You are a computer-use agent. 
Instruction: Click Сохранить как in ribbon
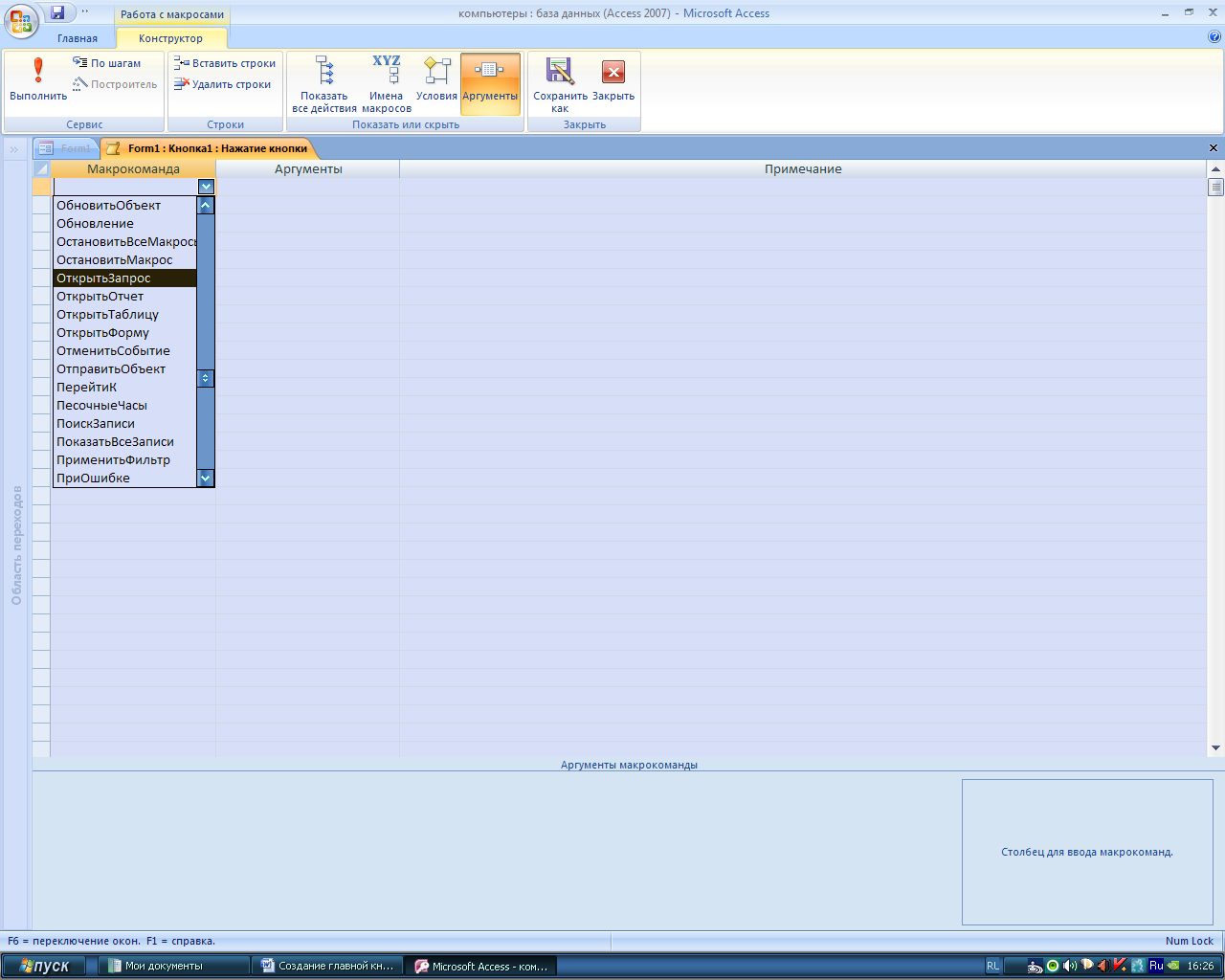[x=560, y=84]
